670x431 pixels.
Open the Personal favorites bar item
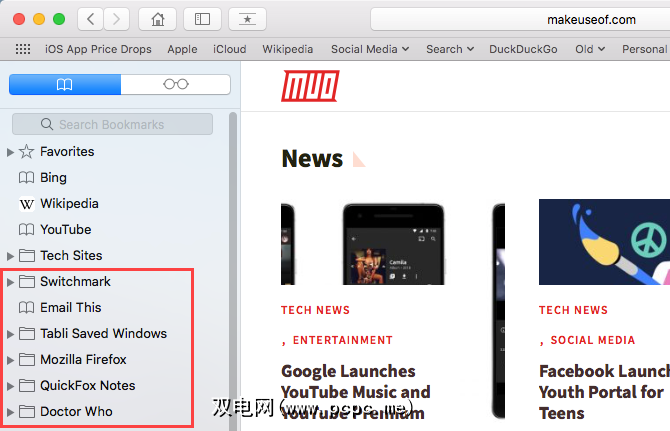(x=645, y=49)
